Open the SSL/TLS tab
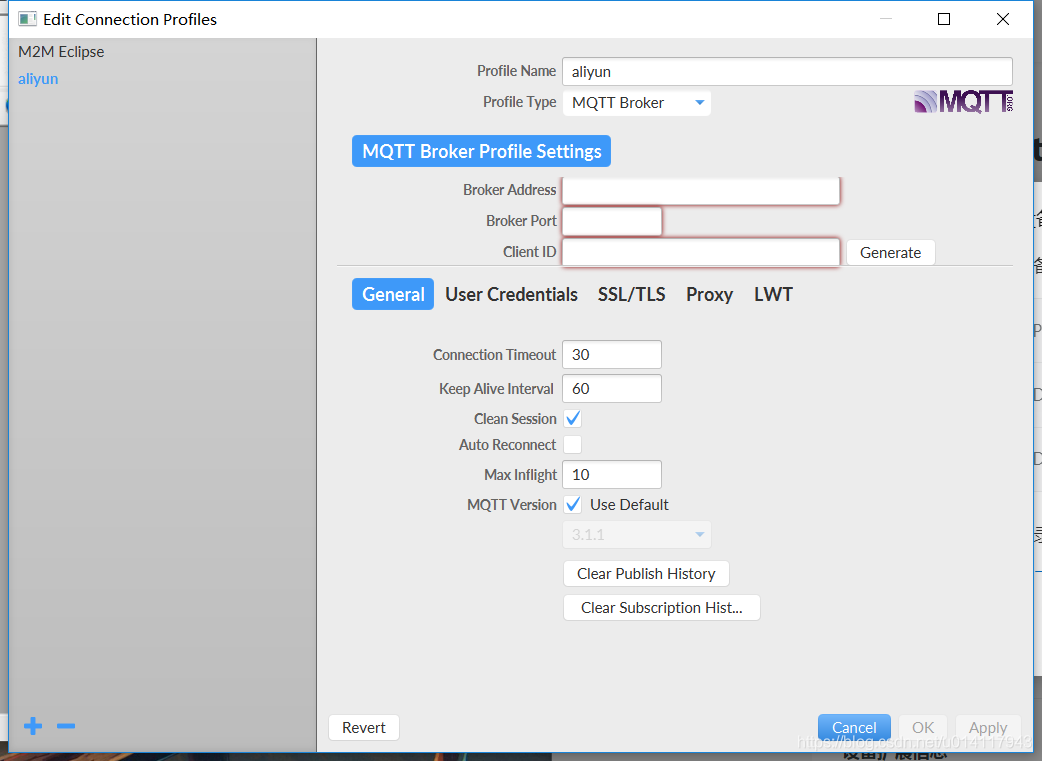This screenshot has height=761, width=1042. tap(631, 294)
